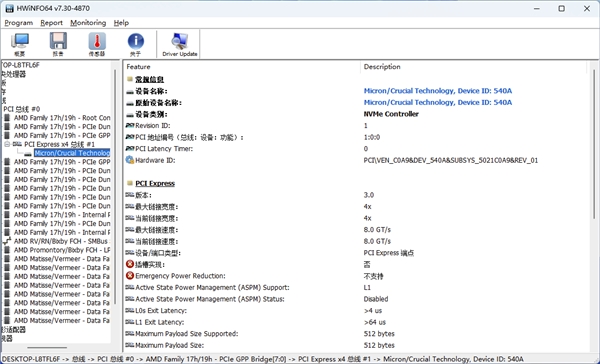
Task: Open the Help menu
Action: (x=121, y=23)
